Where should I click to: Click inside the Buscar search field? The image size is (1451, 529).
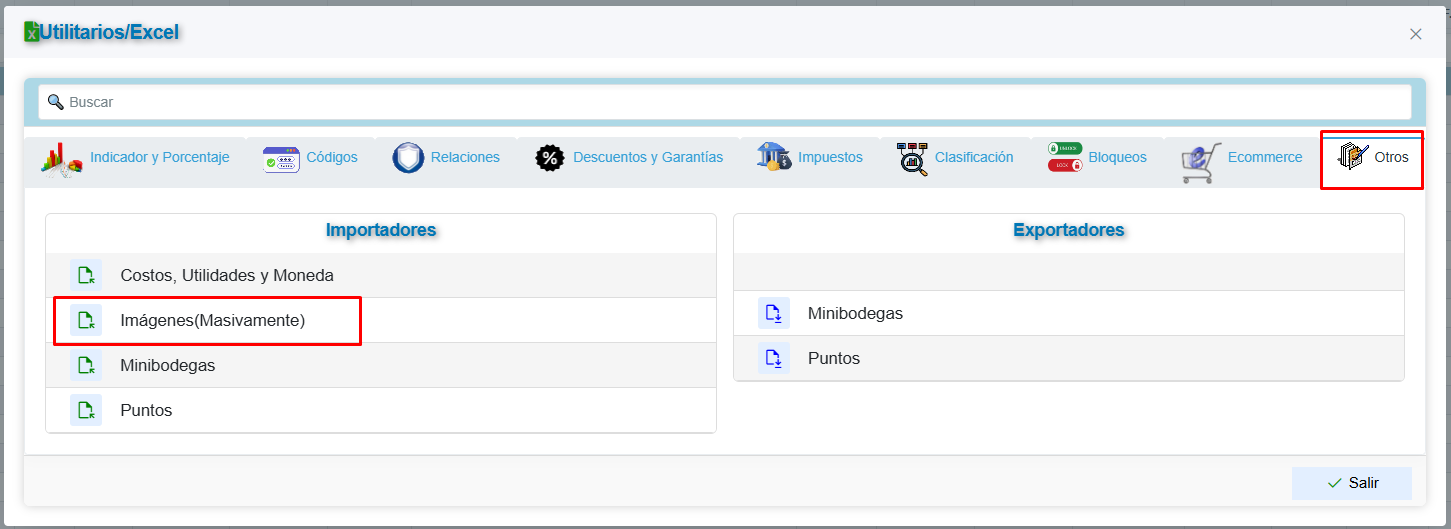coord(725,102)
